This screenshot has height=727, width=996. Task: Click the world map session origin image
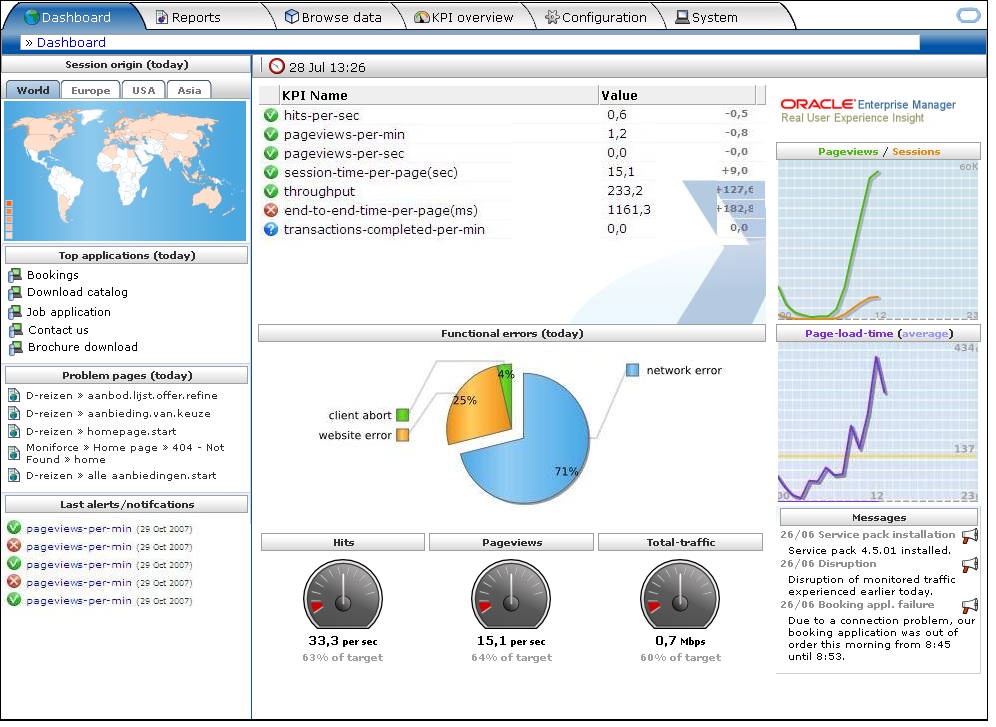(125, 171)
